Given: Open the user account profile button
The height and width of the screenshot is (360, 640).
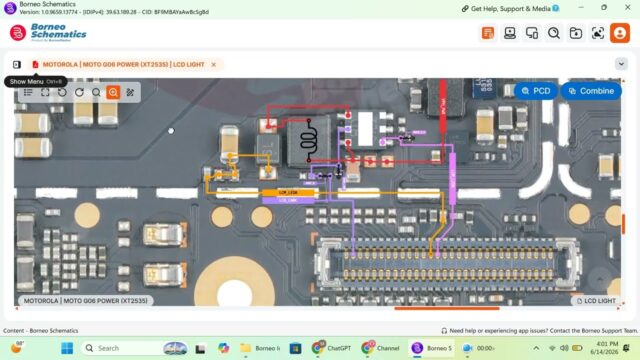Looking at the screenshot, I should pyautogui.click(x=620, y=33).
